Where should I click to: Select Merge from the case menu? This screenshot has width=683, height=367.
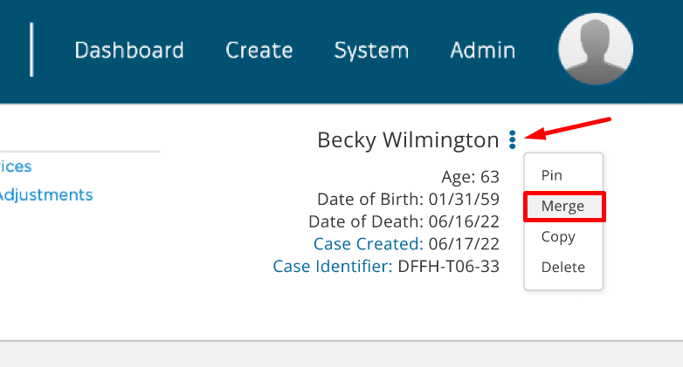point(564,206)
